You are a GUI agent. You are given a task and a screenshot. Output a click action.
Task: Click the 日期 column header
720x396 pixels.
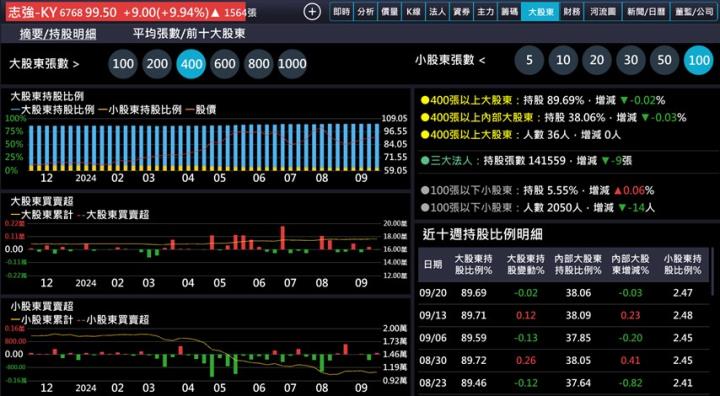click(433, 265)
